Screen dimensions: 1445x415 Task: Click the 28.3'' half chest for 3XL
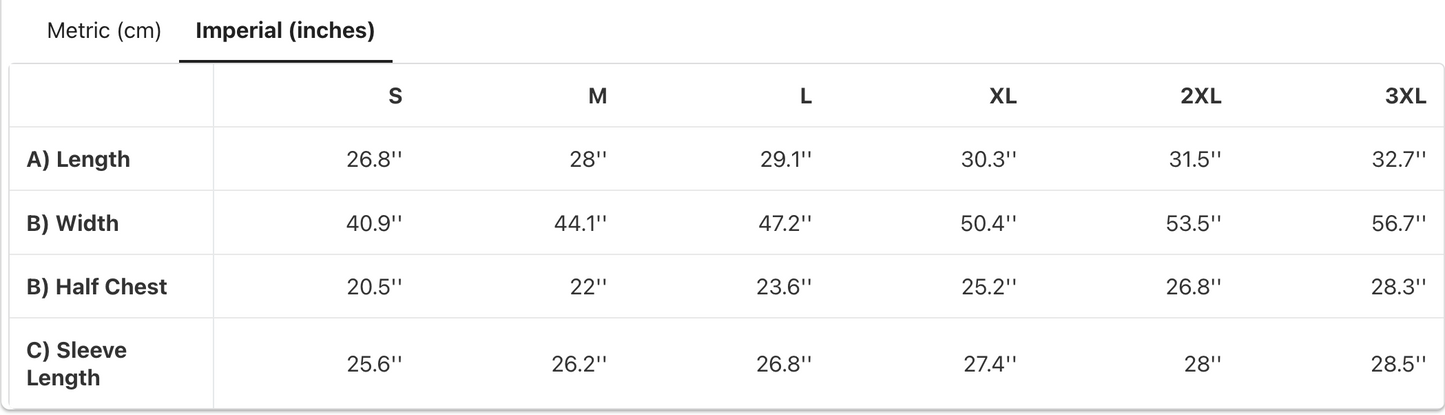(1399, 288)
